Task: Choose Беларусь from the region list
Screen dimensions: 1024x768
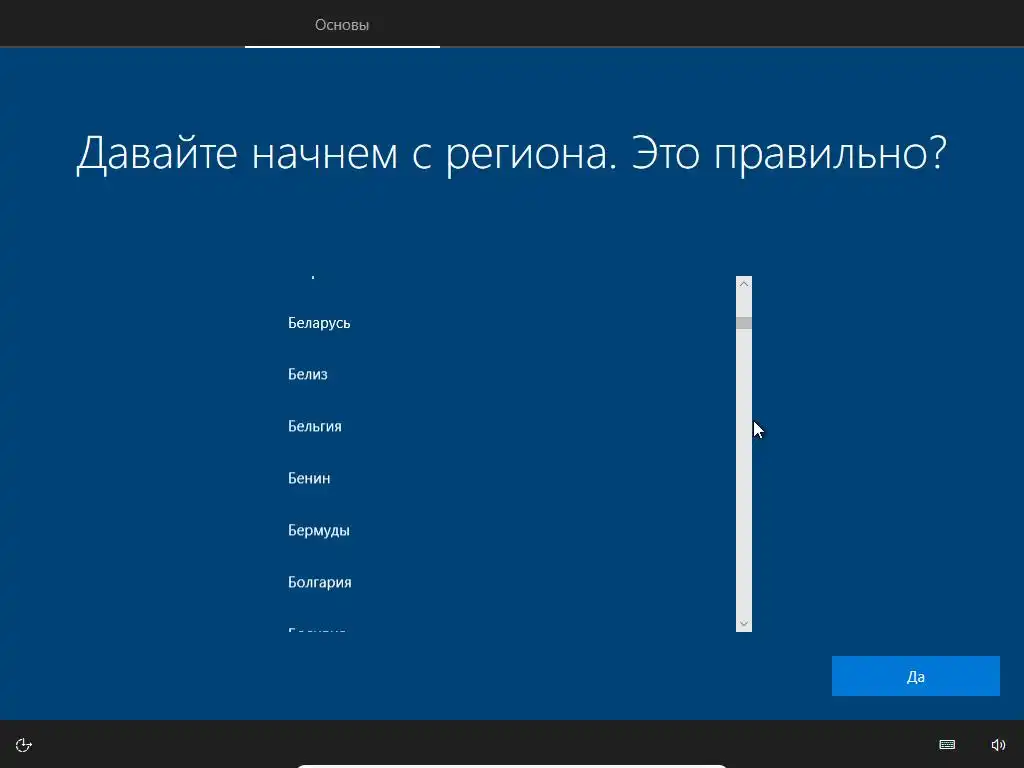Action: tap(319, 323)
